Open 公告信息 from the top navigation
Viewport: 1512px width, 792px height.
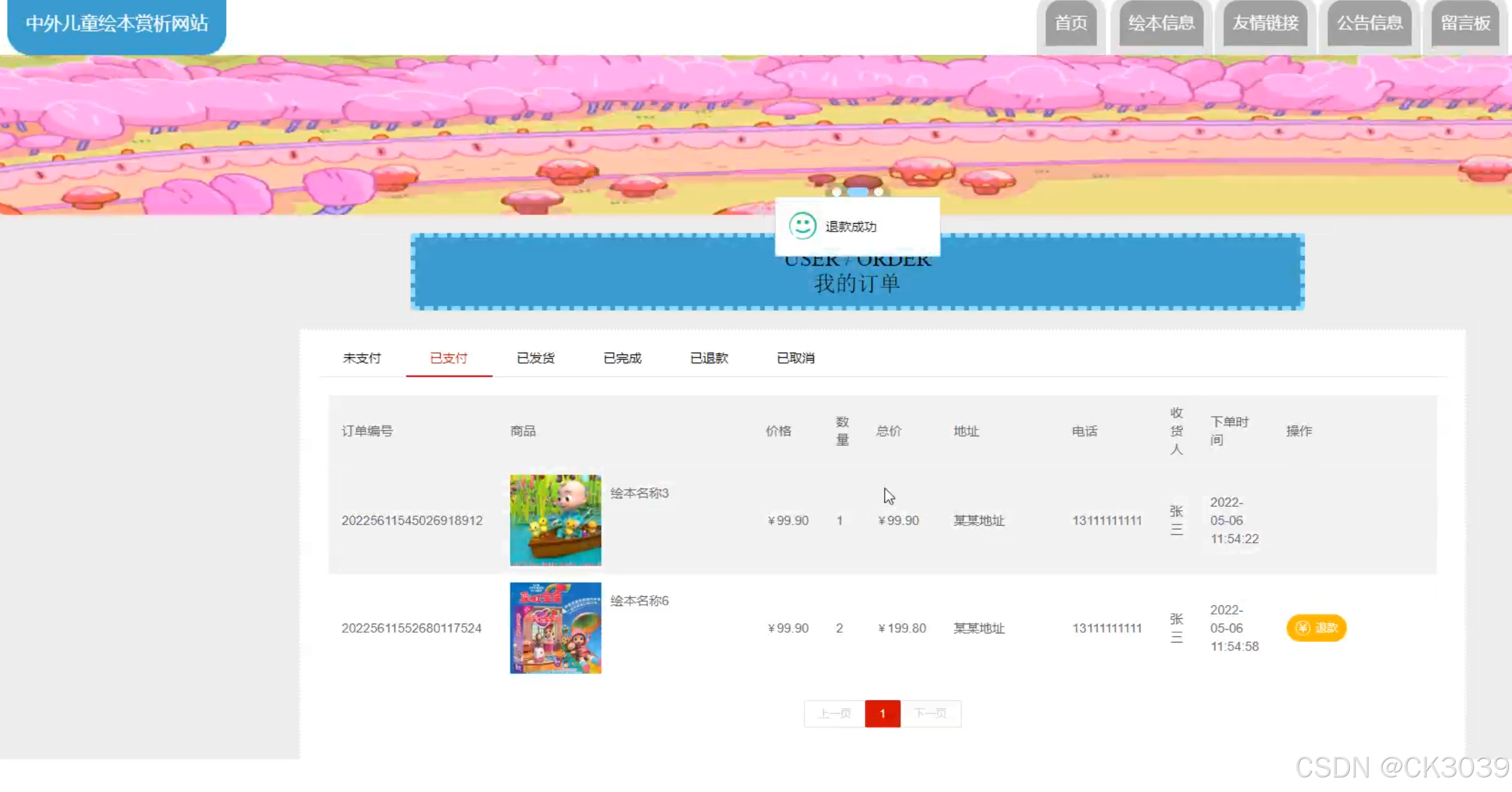coord(1369,23)
